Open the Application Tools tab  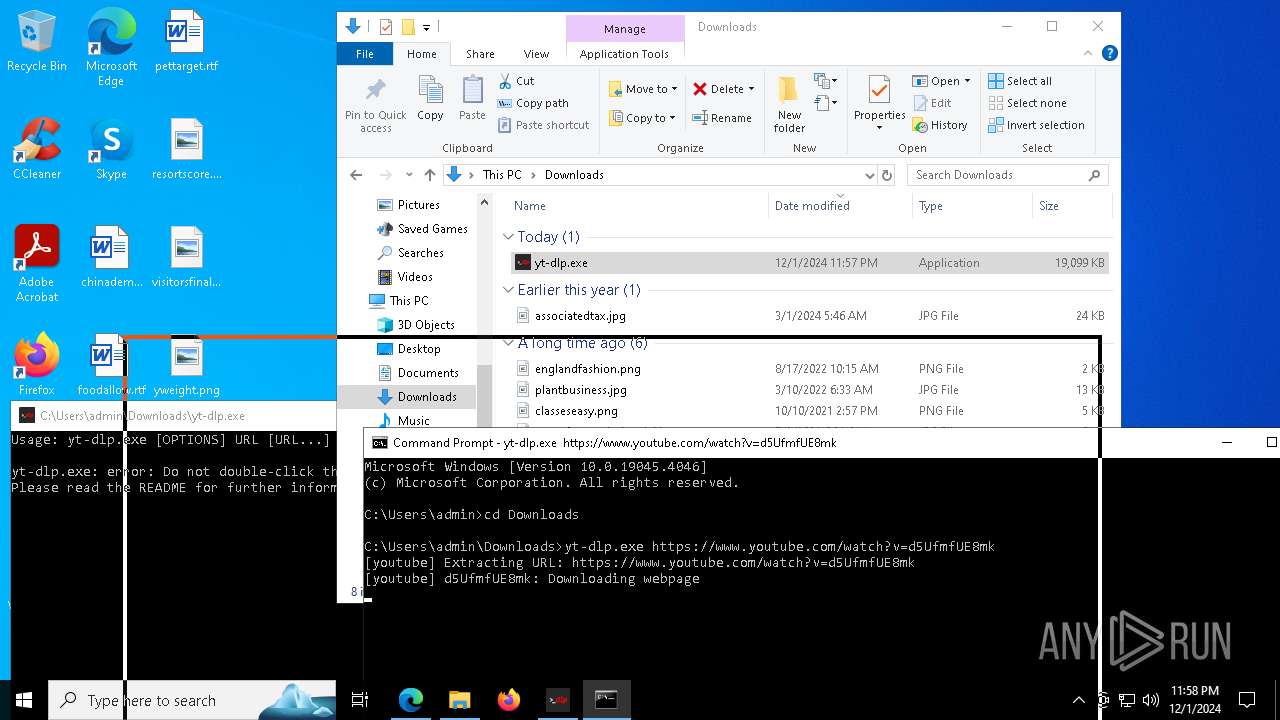[624, 54]
